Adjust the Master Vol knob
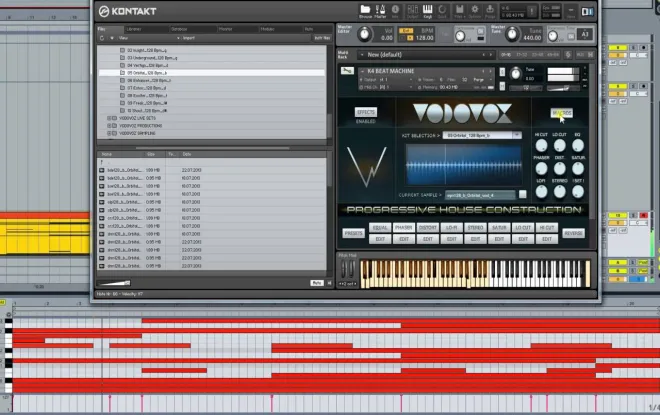 click(365, 34)
